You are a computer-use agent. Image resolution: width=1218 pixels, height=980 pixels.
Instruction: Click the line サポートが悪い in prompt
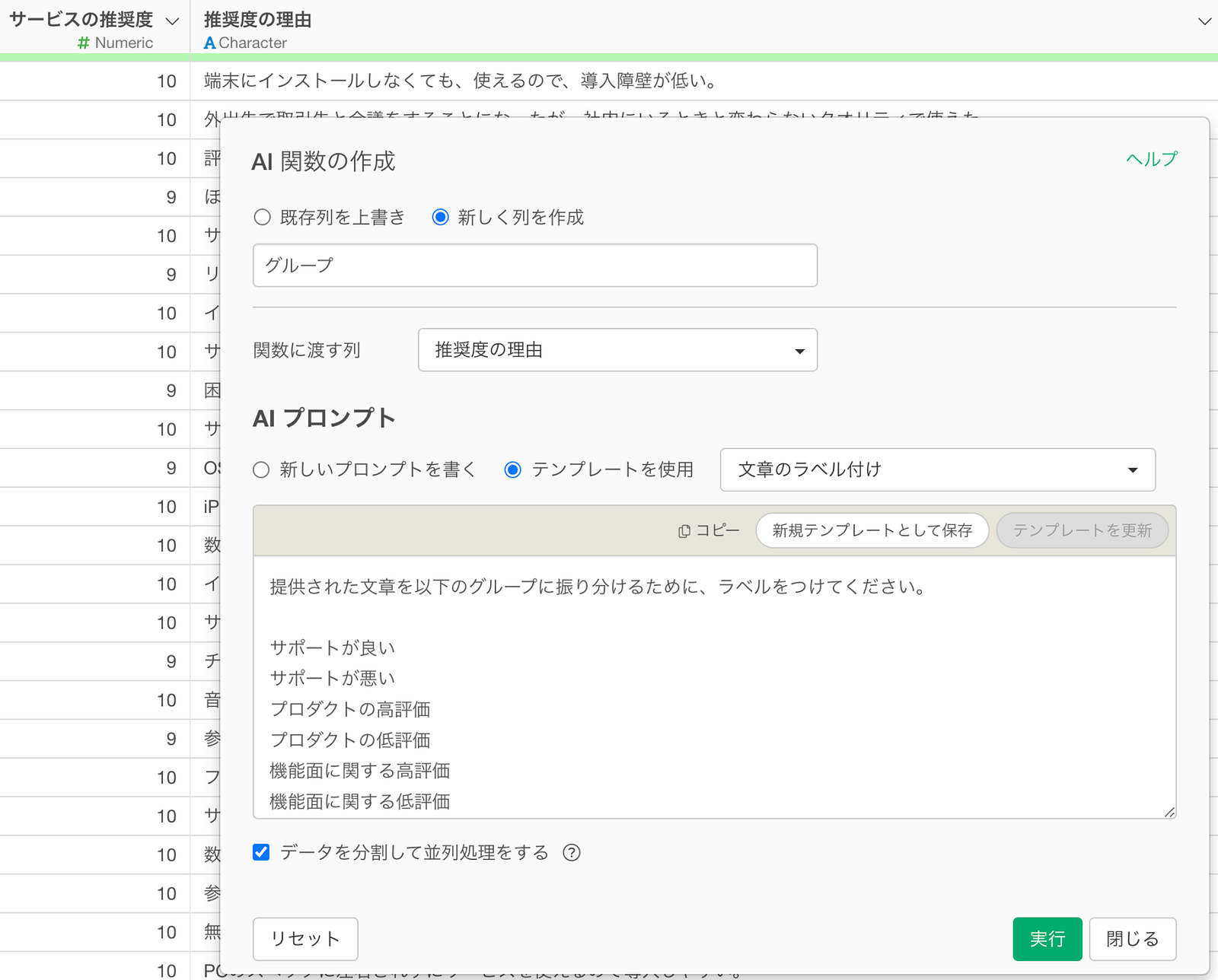333,678
